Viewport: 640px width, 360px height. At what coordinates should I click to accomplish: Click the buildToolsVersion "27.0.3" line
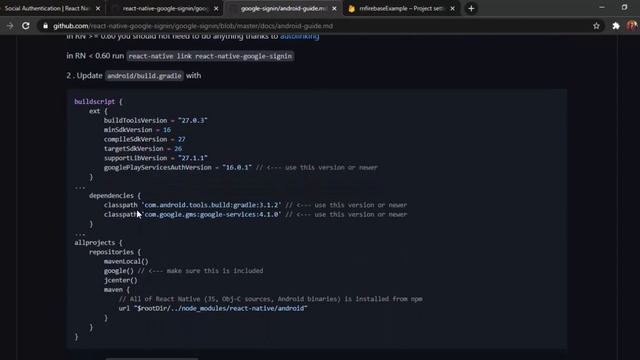[x=156, y=120]
